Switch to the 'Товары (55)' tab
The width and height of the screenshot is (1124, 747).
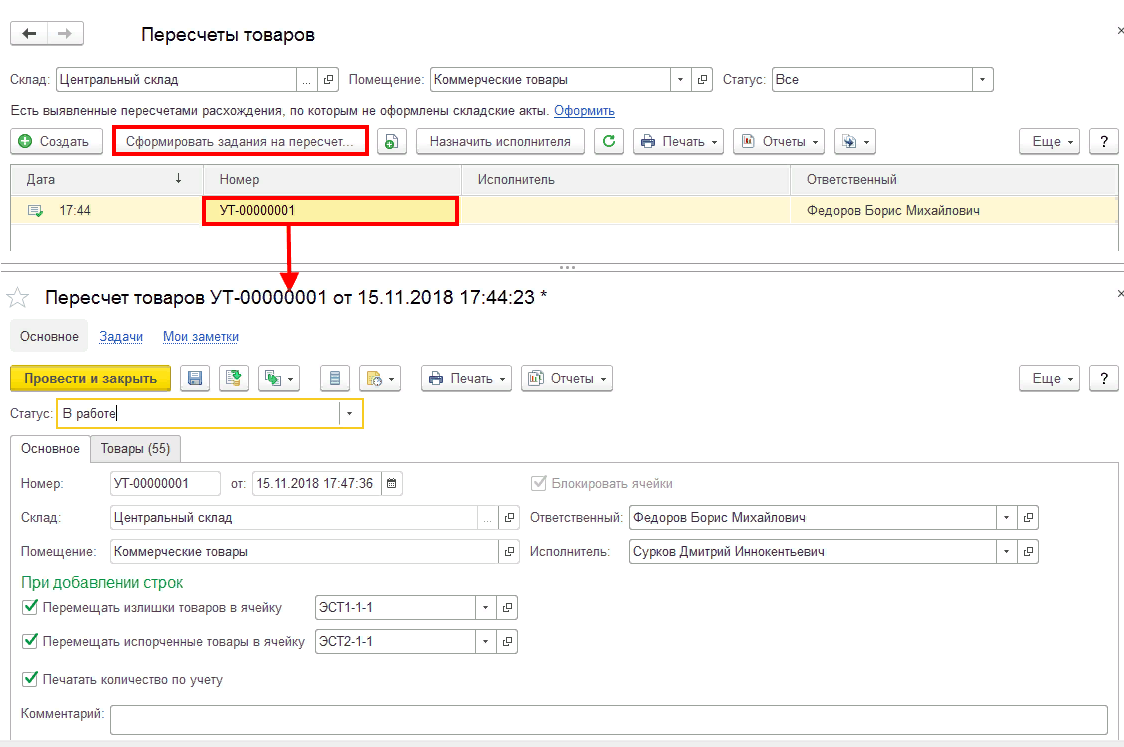(x=135, y=449)
